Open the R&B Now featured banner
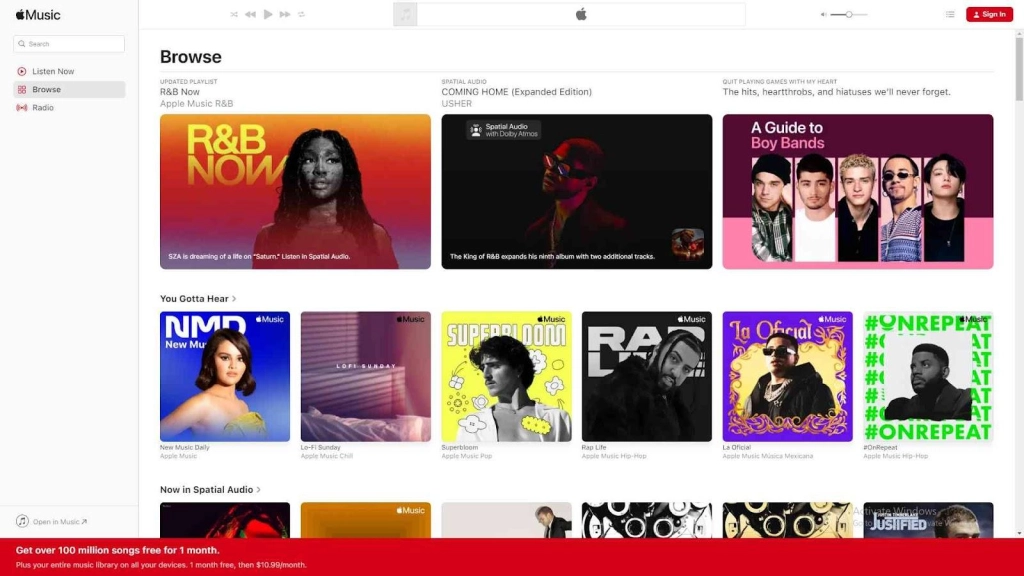Viewport: 1024px width, 576px height. [x=295, y=191]
